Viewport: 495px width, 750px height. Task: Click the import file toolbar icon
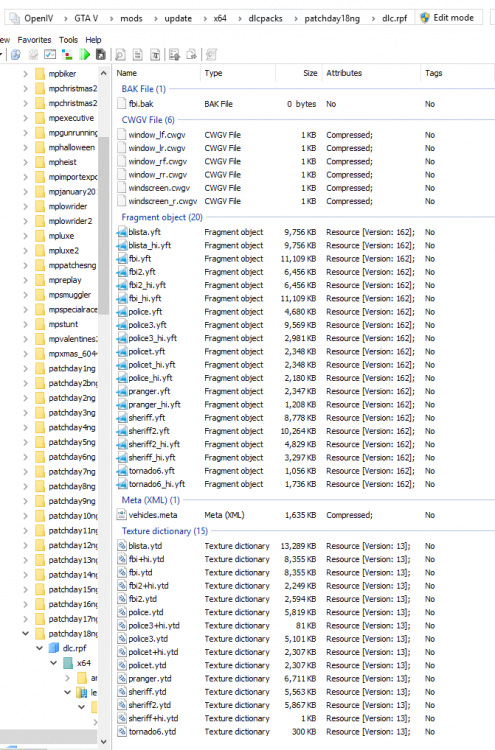pyautogui.click(x=175, y=55)
